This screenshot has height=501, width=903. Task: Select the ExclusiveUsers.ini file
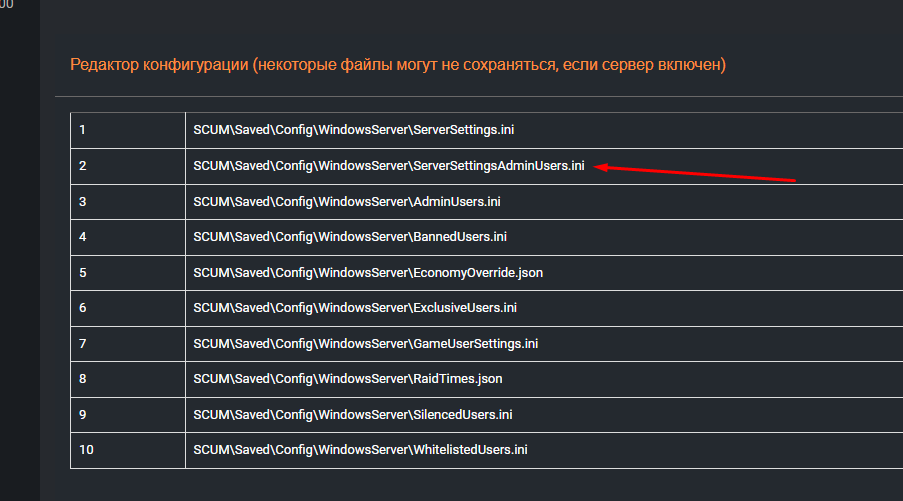point(355,308)
